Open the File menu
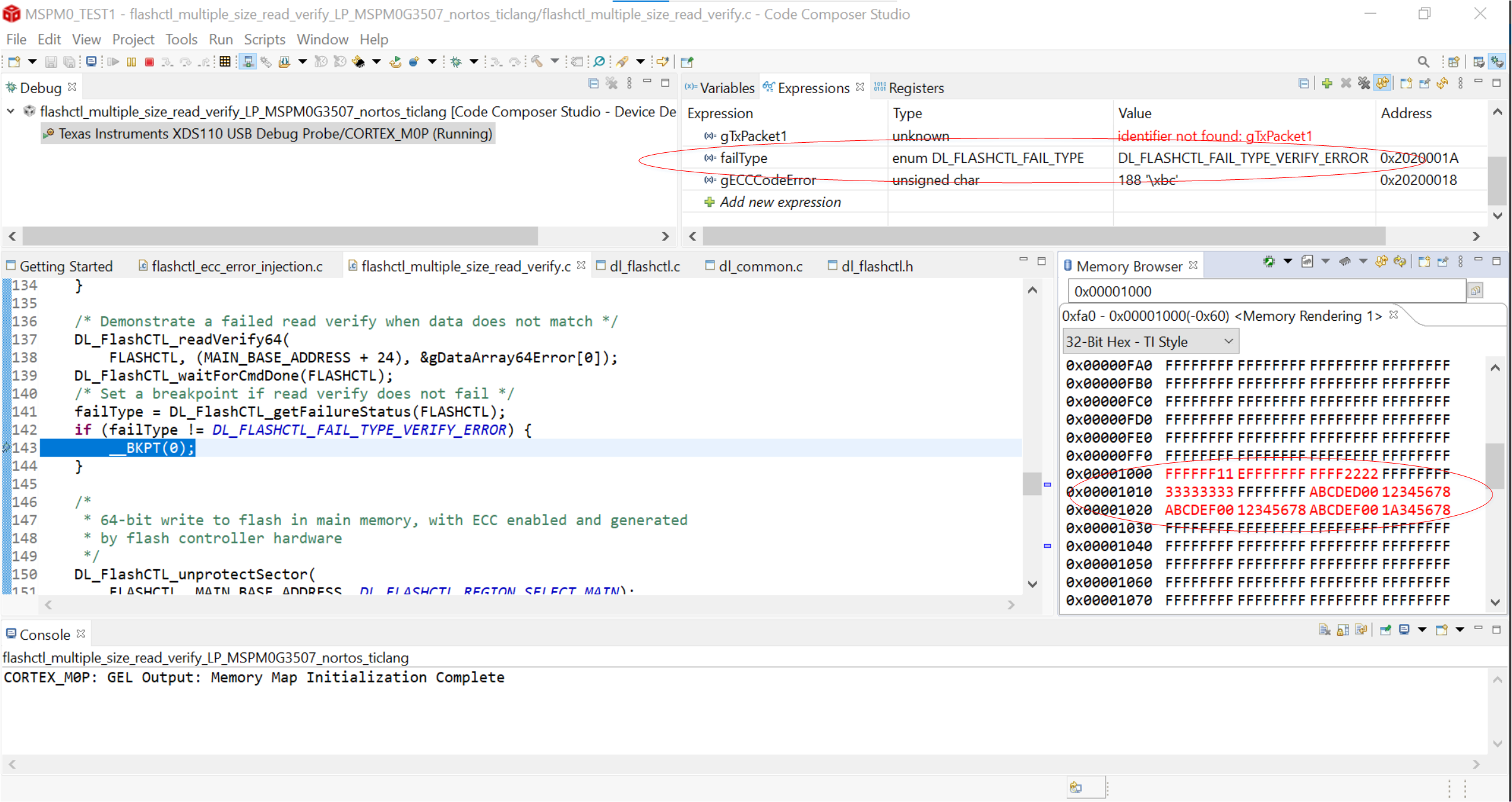The width and height of the screenshot is (1512, 802). click(16, 39)
